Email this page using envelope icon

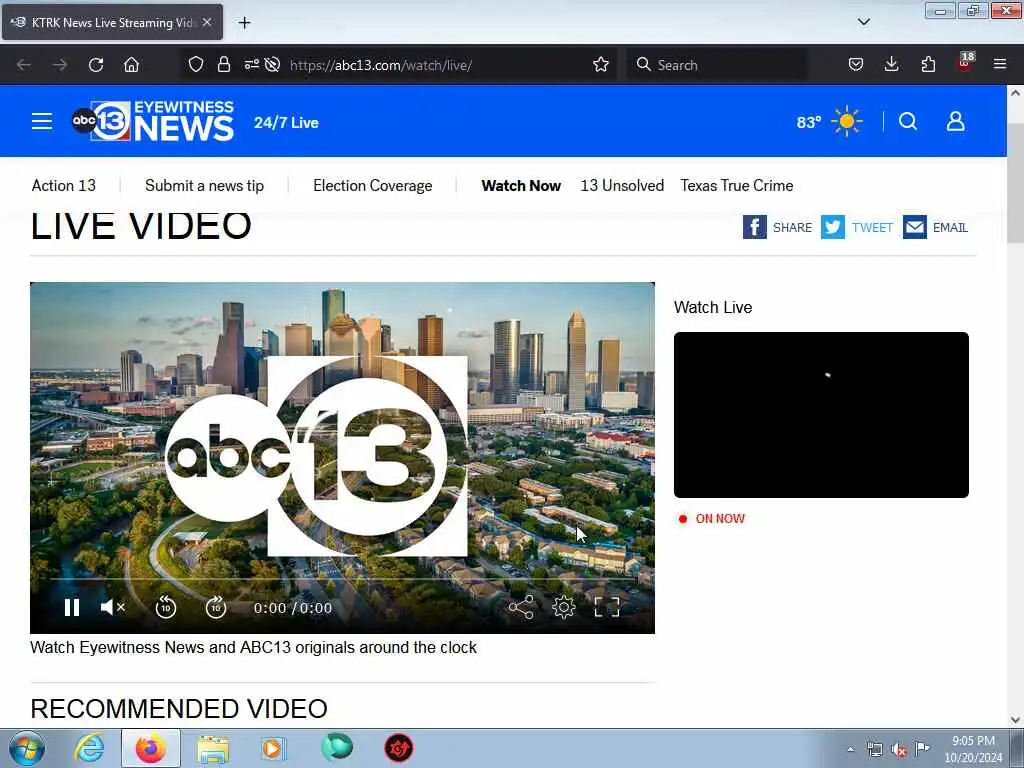914,227
